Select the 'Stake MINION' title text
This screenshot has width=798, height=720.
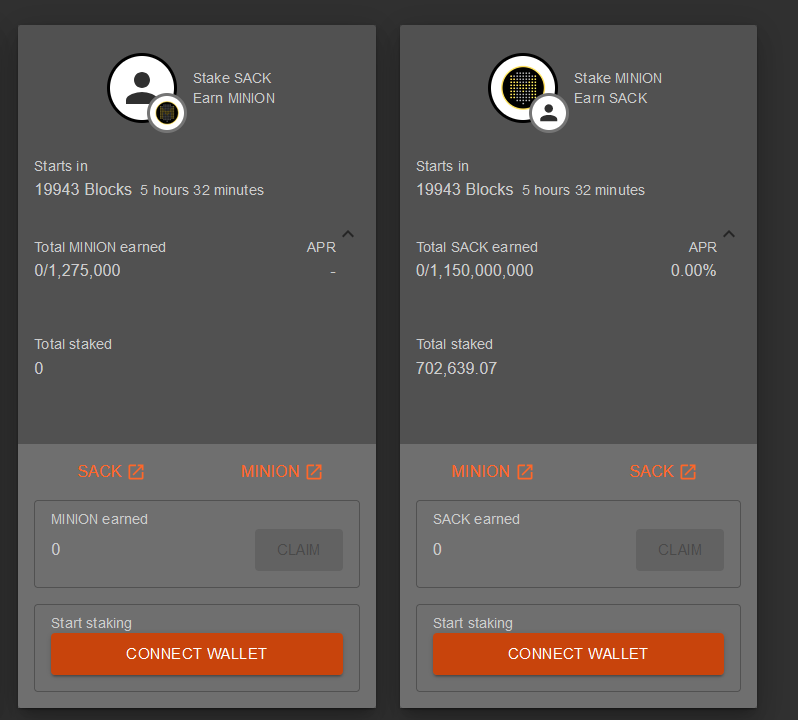(618, 78)
